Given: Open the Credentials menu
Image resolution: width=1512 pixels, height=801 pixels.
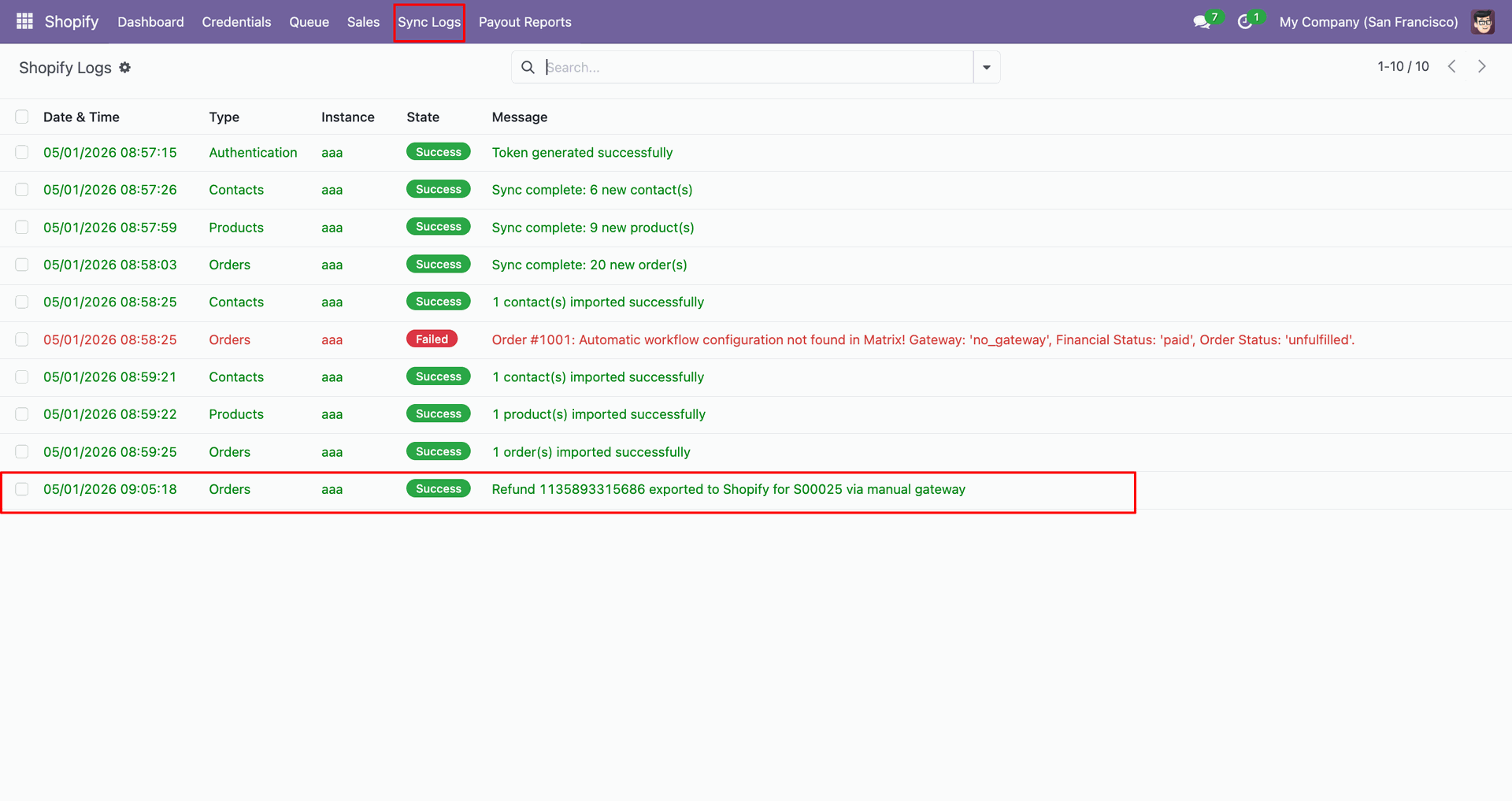Looking at the screenshot, I should click(x=236, y=22).
